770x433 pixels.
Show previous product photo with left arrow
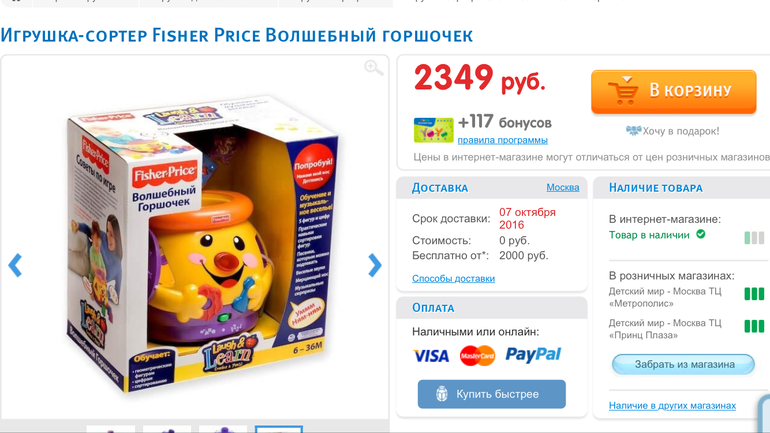tap(15, 266)
